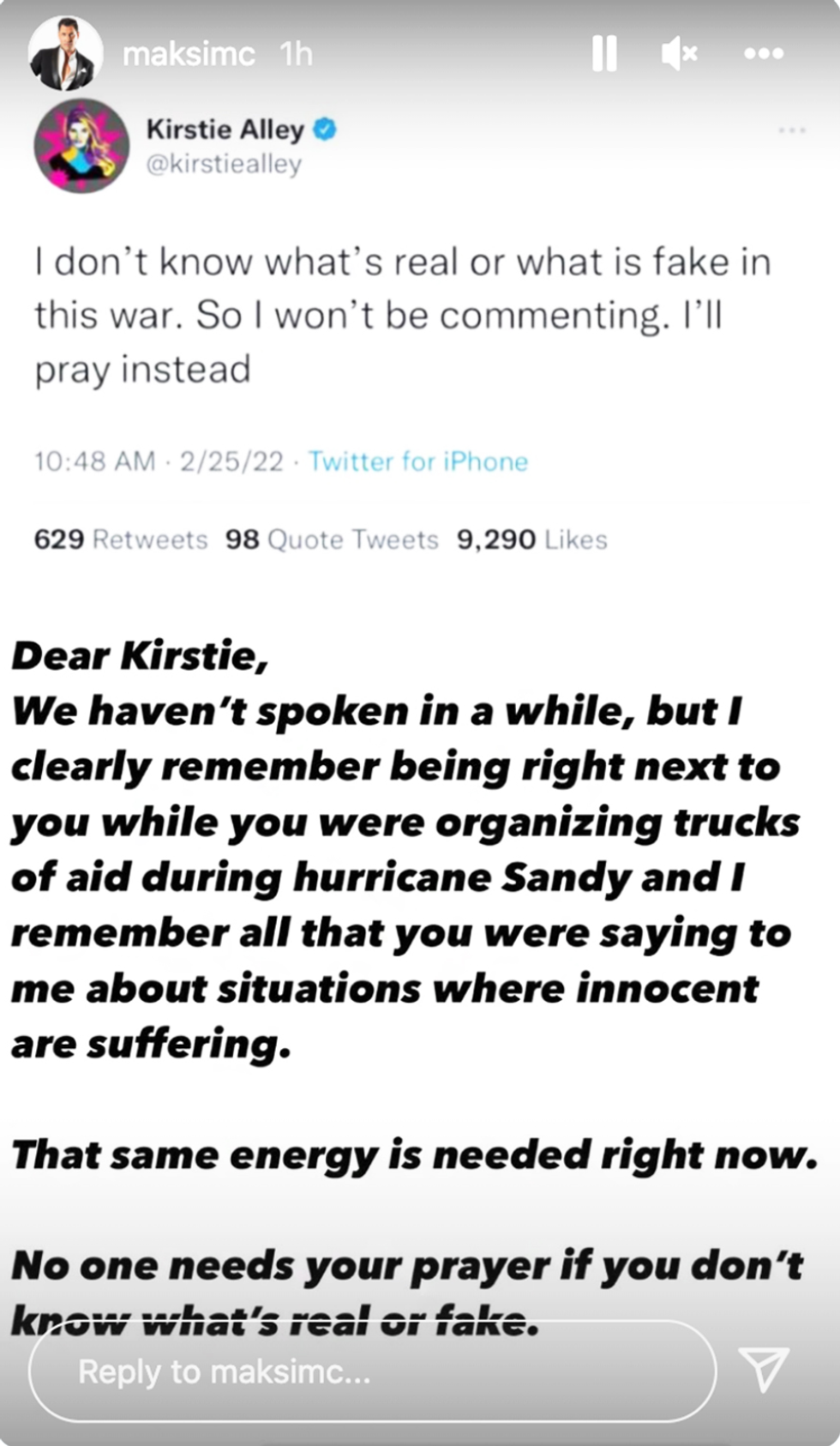Click the 10:48 AM tweet time
Viewport: 840px width, 1446px height.
(94, 461)
